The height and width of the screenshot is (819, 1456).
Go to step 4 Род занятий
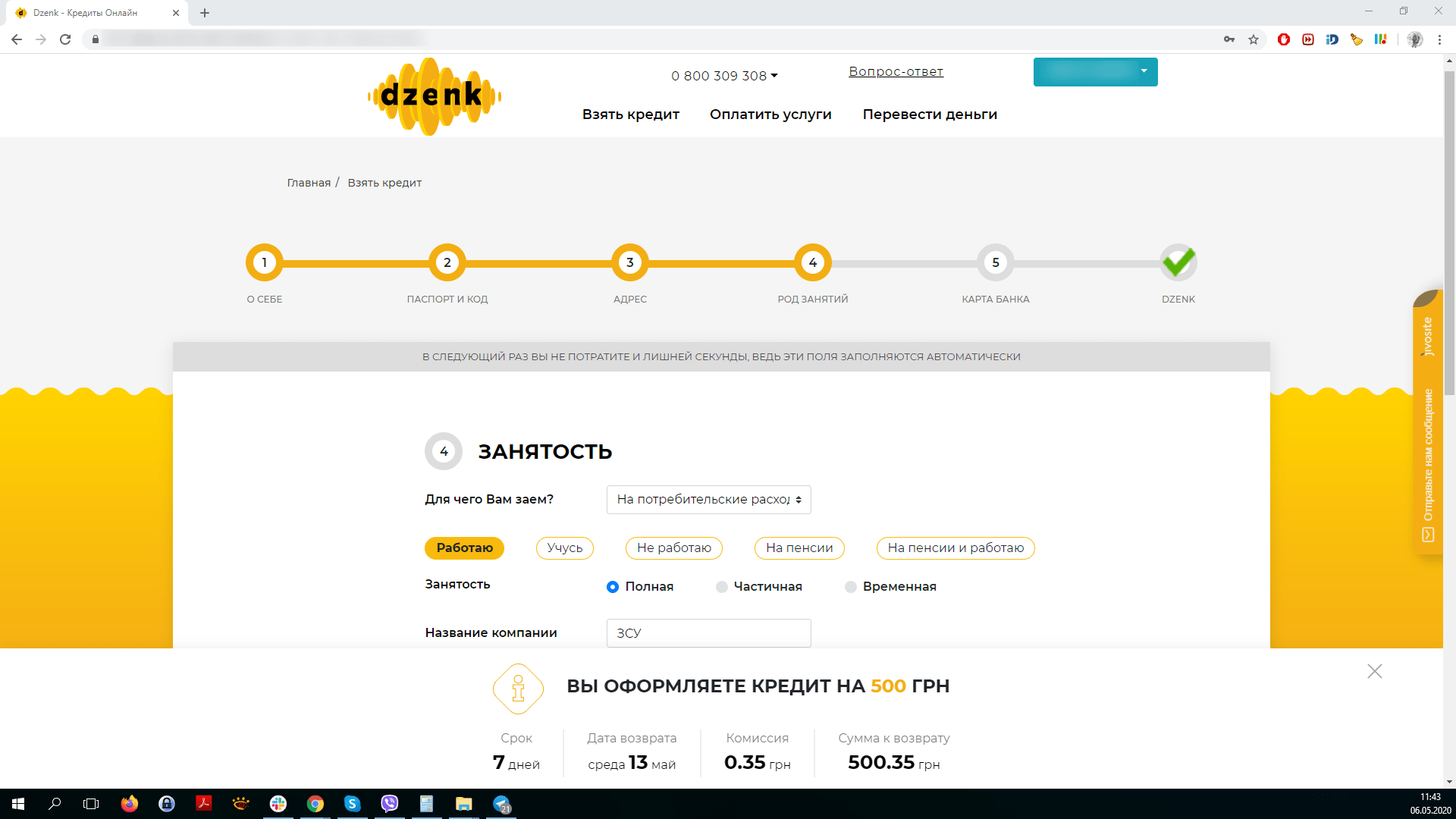tap(813, 262)
